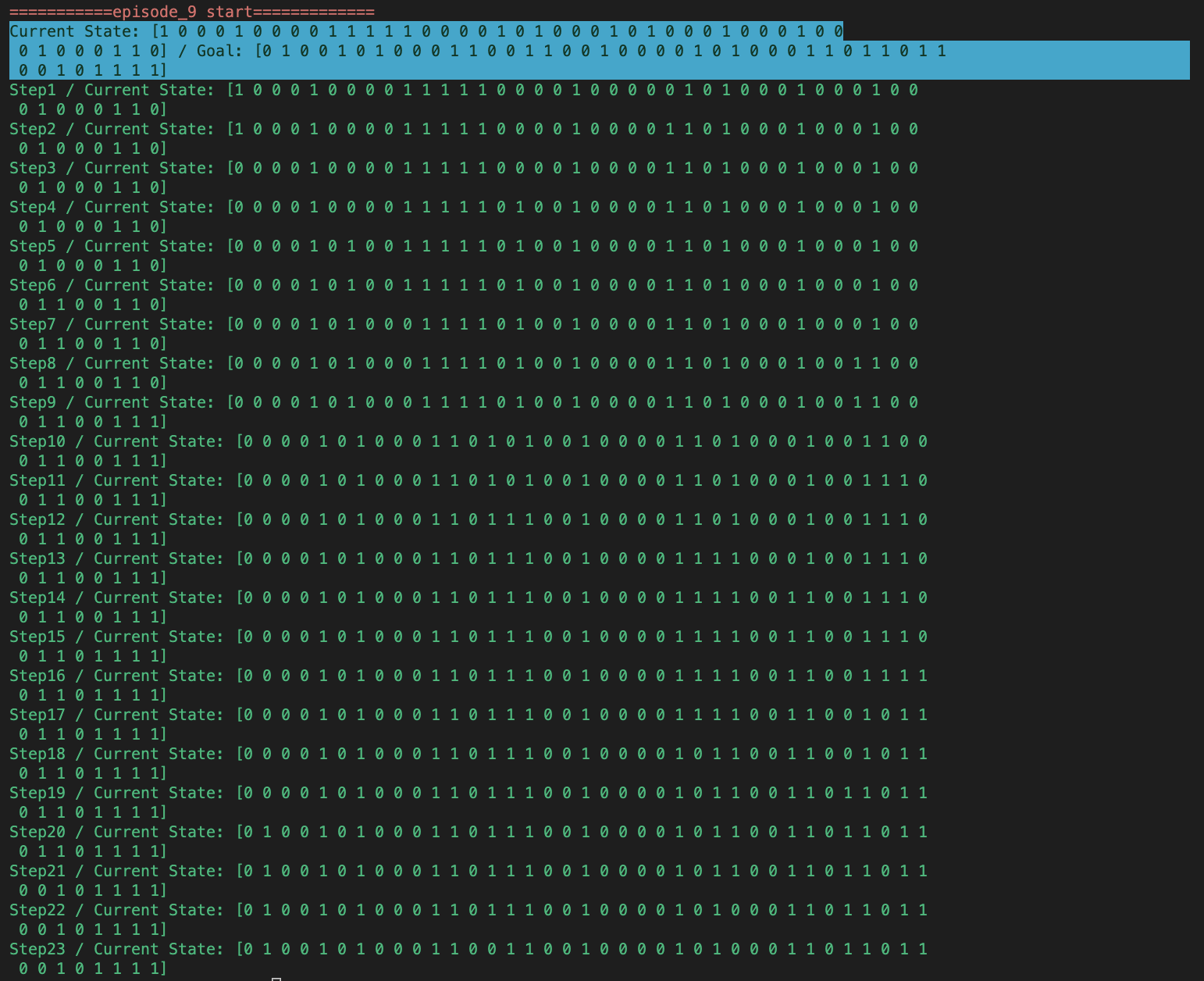Click the 'Step23 / Current State:' line label

[x=116, y=949]
